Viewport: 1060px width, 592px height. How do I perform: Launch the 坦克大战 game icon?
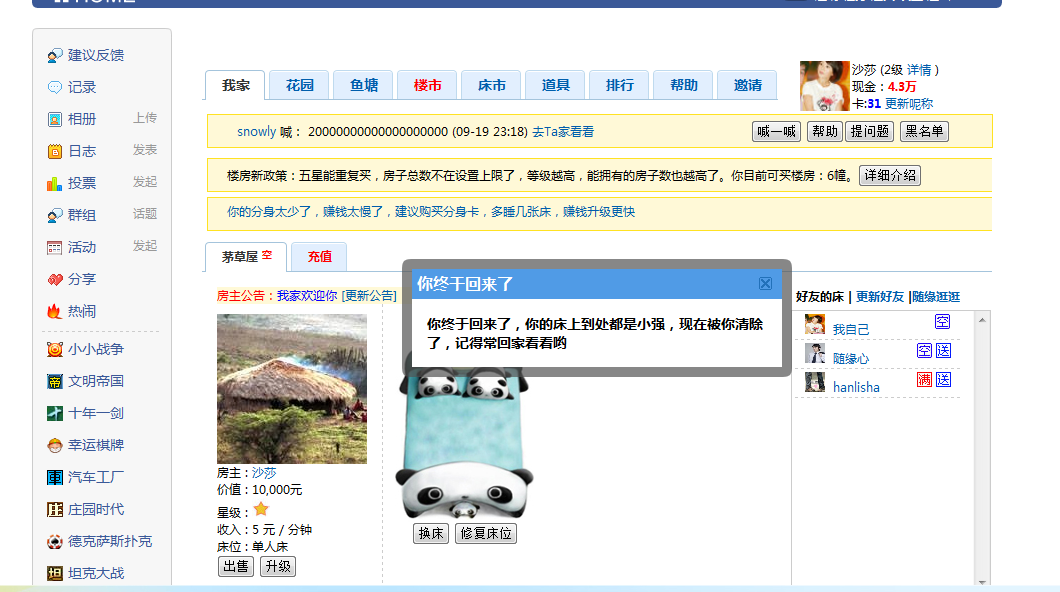(x=55, y=574)
